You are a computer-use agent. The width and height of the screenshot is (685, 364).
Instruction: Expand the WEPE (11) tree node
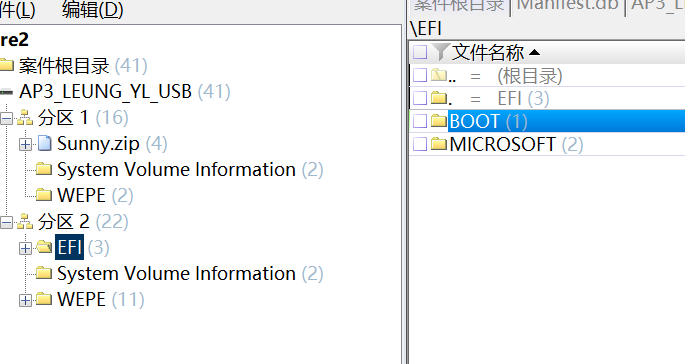[x=25, y=300]
